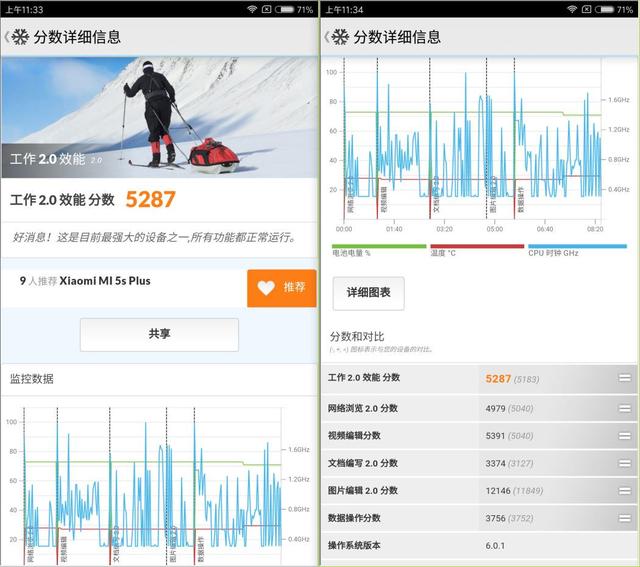Tap the Xiaomi MI 5s Plus device name

(x=105, y=281)
